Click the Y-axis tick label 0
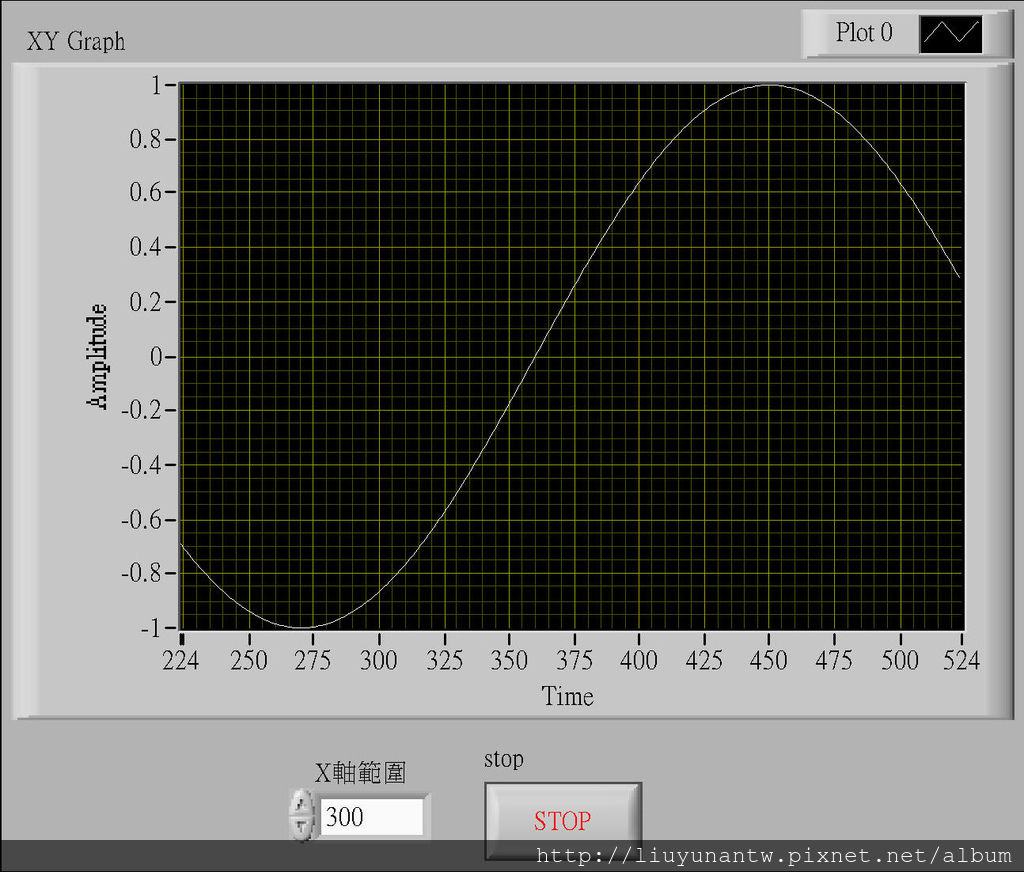Viewport: 1024px width, 872px height. (x=155, y=357)
